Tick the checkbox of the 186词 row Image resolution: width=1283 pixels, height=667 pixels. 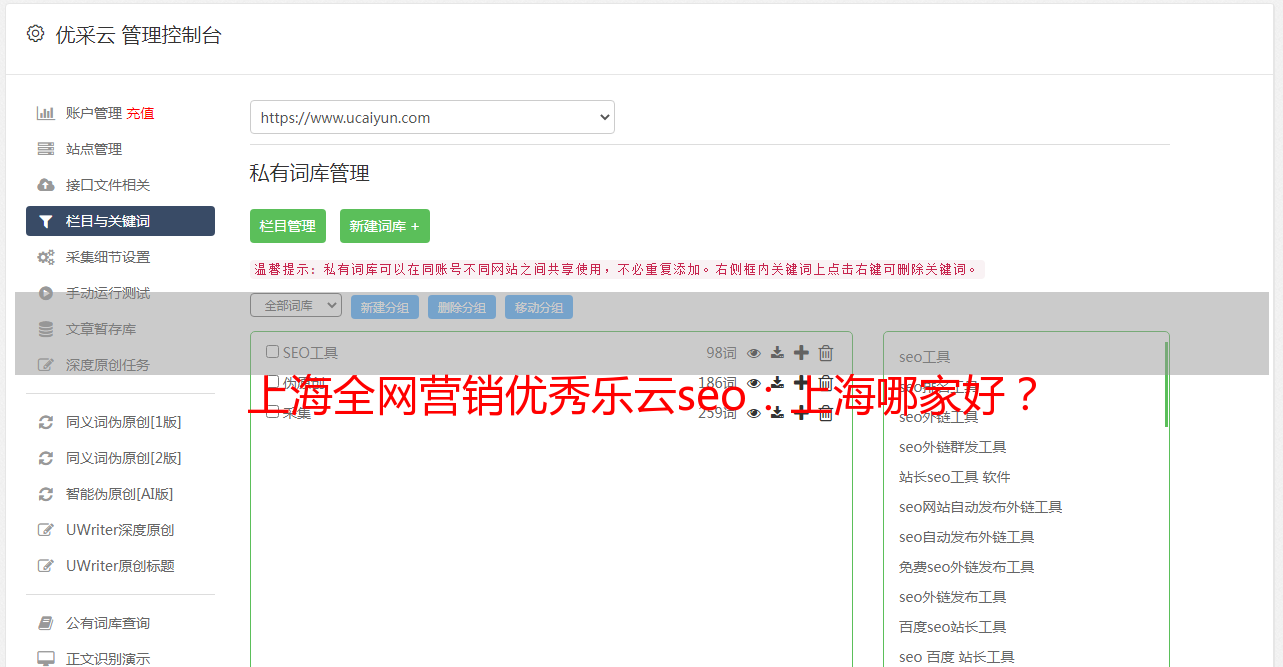pyautogui.click(x=272, y=382)
